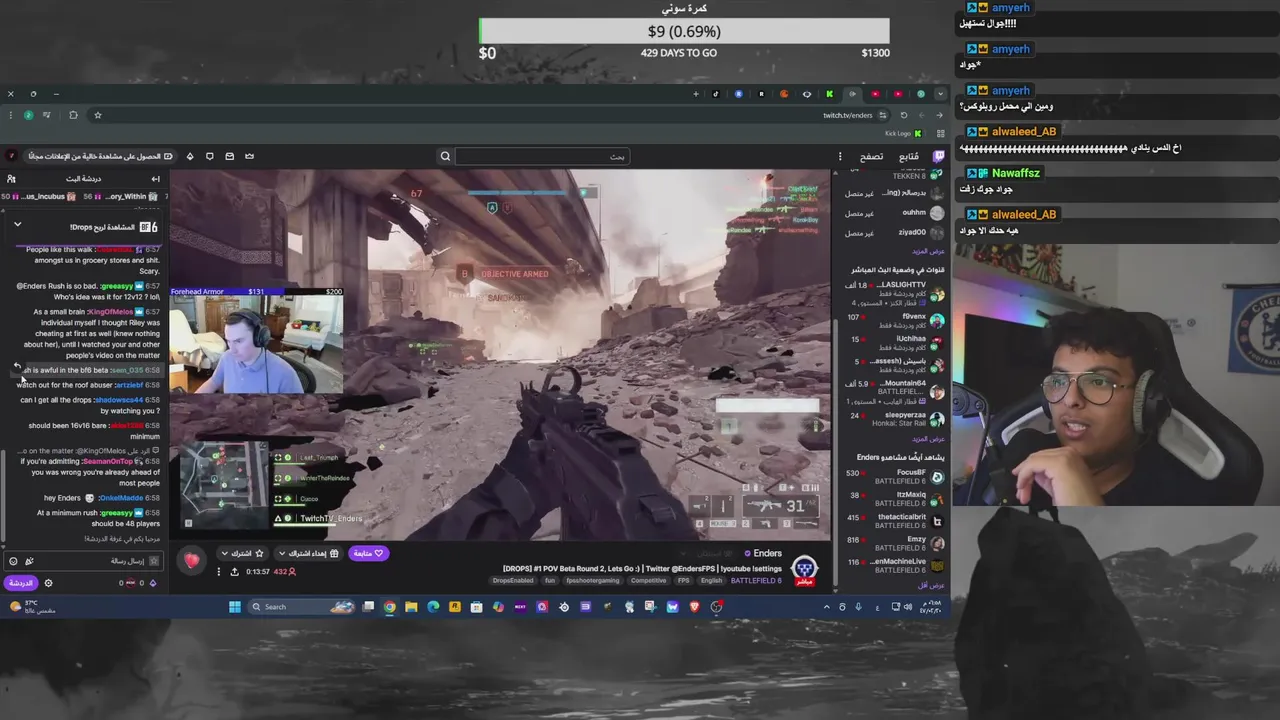1280x720 pixels.
Task: Open File Explorer from the taskbar
Action: tap(411, 607)
